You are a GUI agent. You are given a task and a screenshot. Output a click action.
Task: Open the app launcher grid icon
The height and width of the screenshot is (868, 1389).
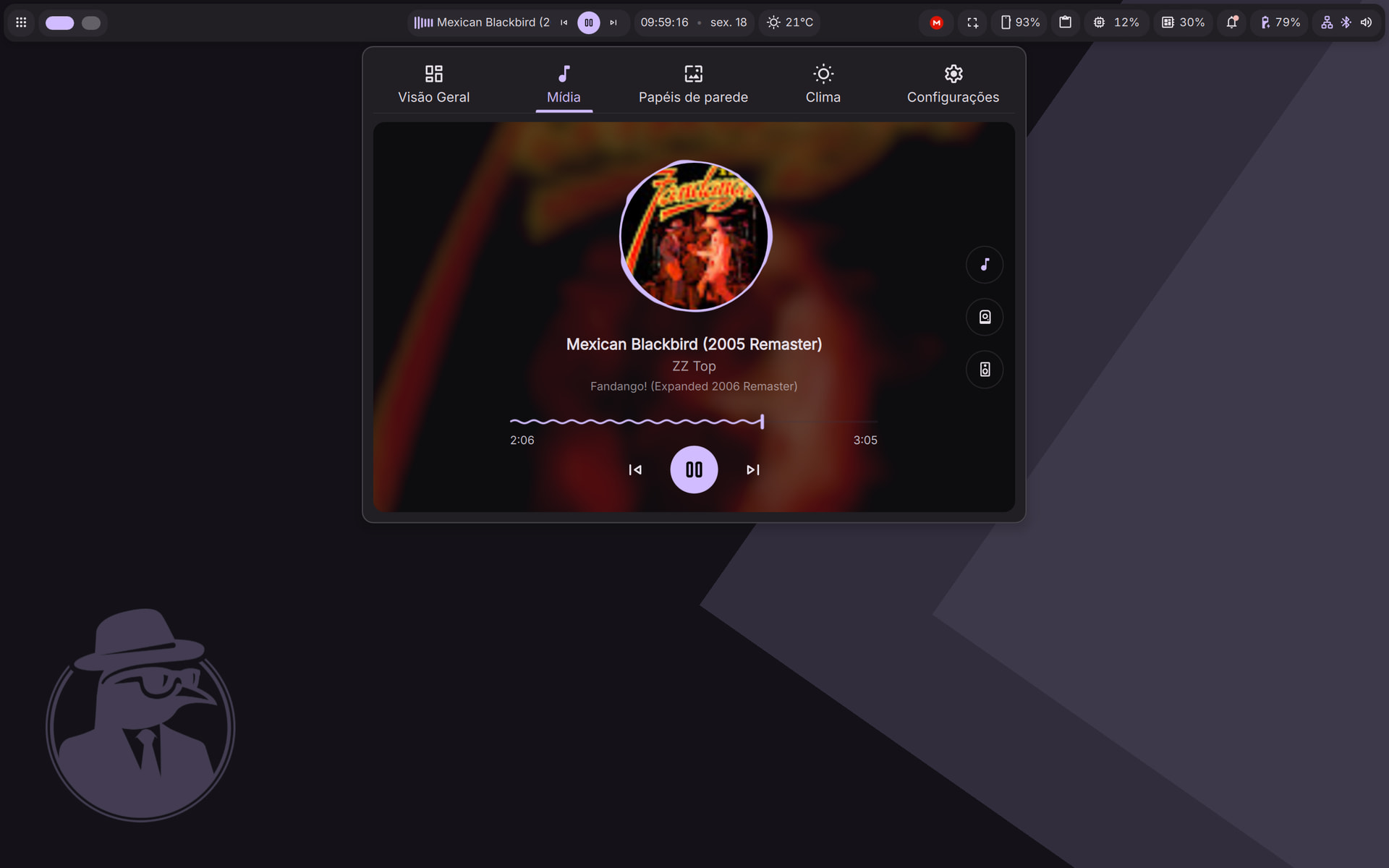point(21,22)
